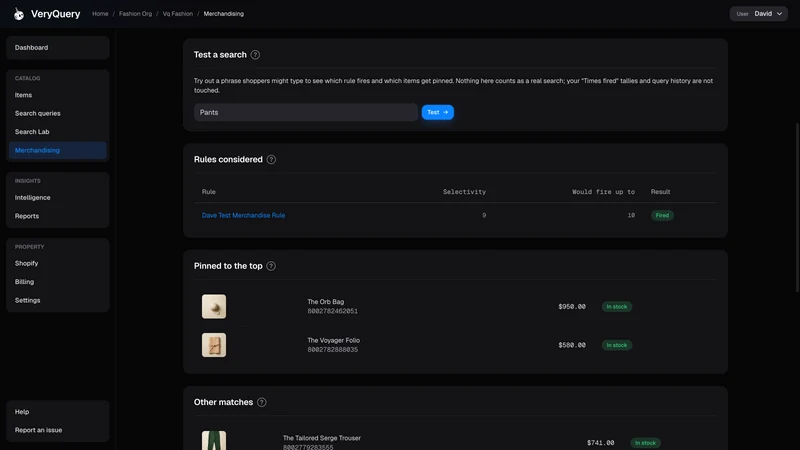The image size is (800, 450).
Task: Click Would fire up to header
Action: 603,192
